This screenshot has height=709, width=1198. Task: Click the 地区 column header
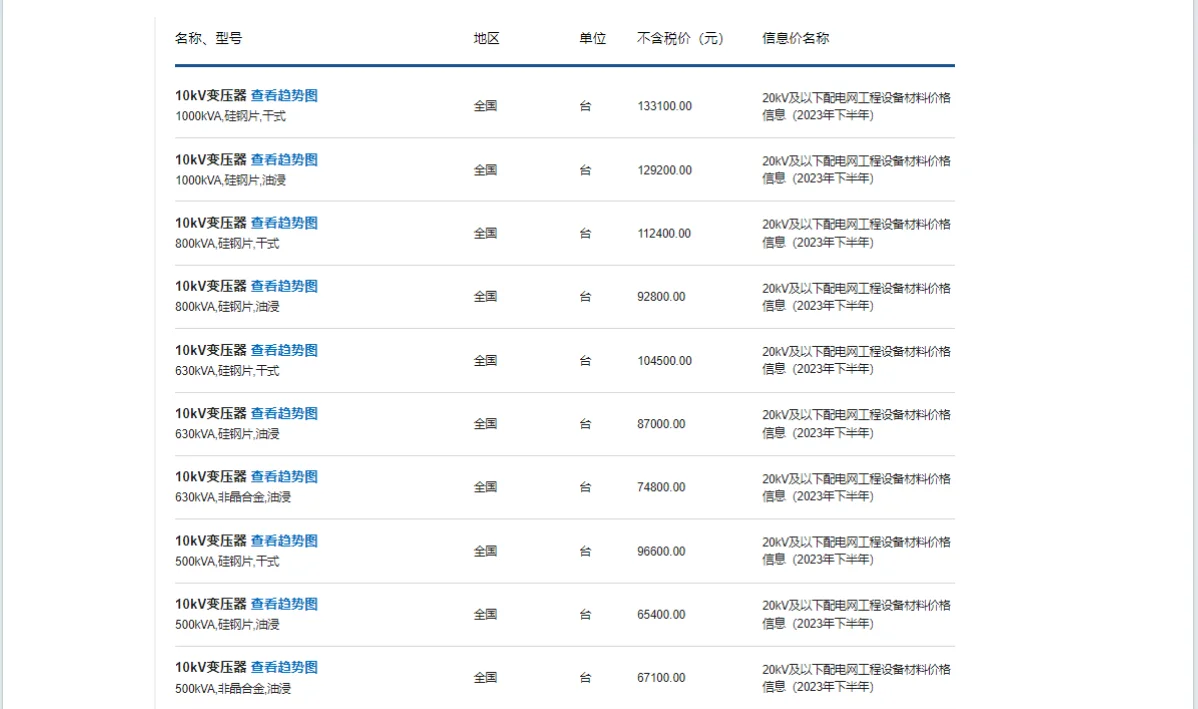click(487, 37)
